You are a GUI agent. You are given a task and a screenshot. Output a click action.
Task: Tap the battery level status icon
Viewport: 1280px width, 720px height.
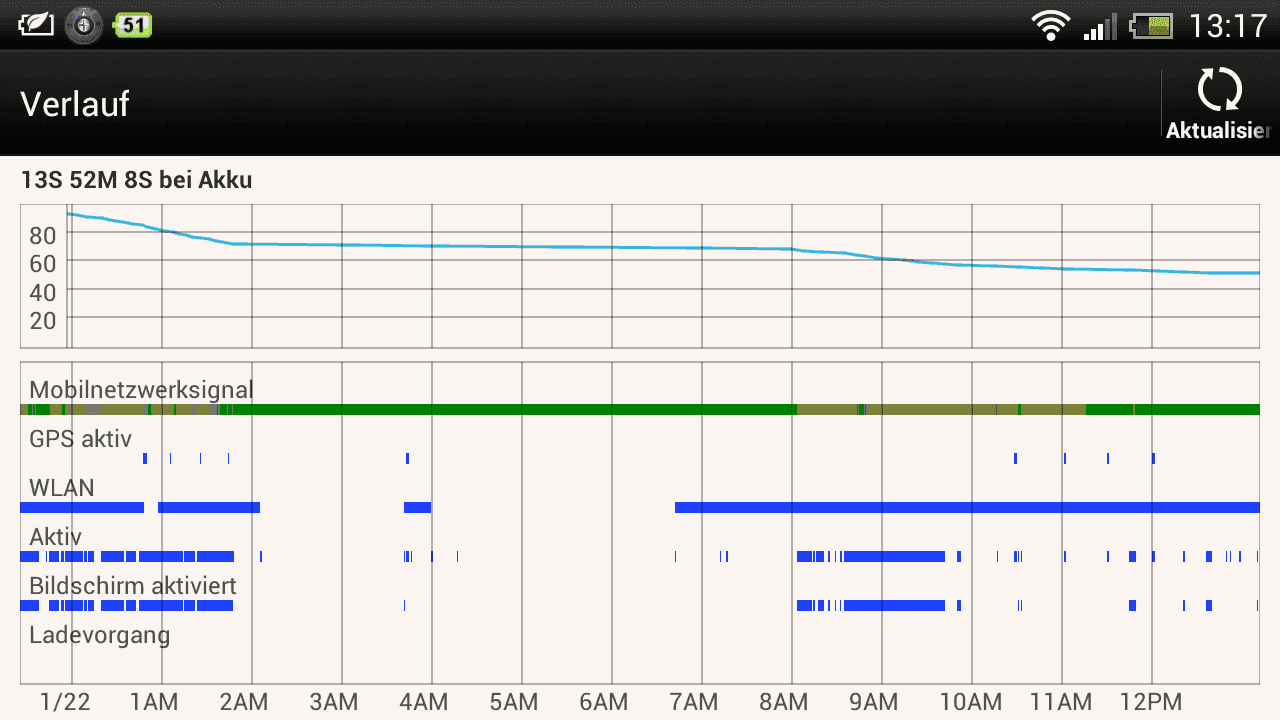(1151, 25)
